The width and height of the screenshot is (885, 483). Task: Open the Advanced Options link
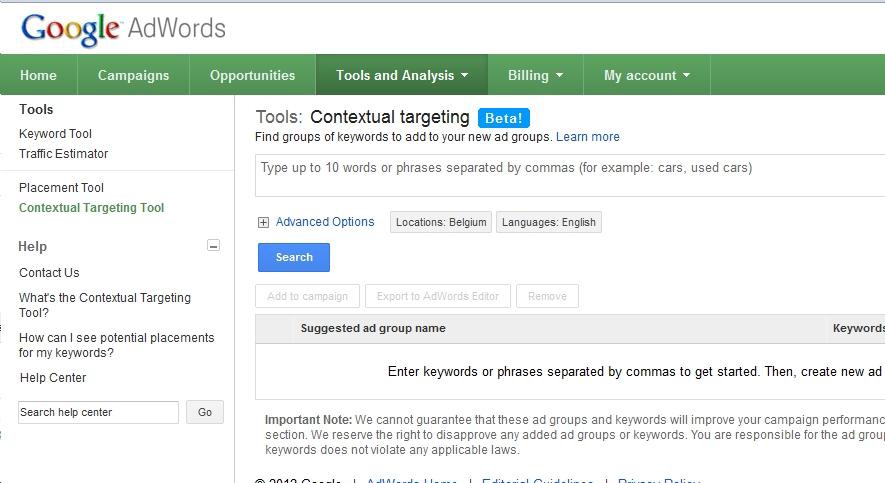[x=325, y=222]
